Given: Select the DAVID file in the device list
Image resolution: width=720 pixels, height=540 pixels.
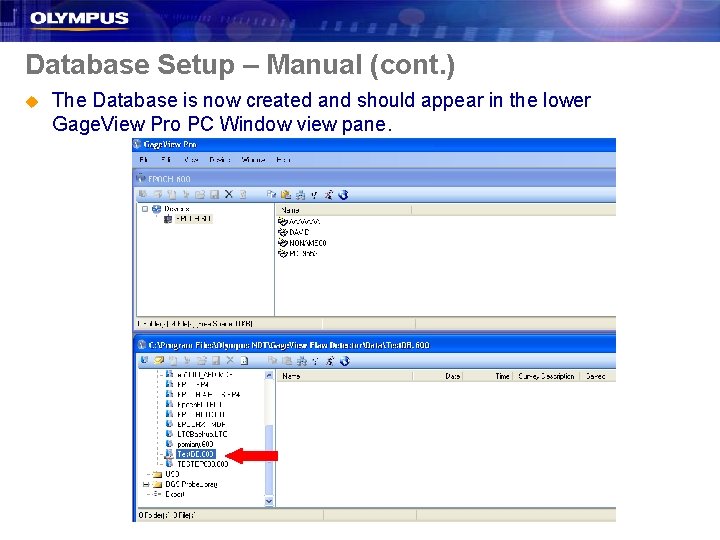Looking at the screenshot, I should pyautogui.click(x=299, y=232).
